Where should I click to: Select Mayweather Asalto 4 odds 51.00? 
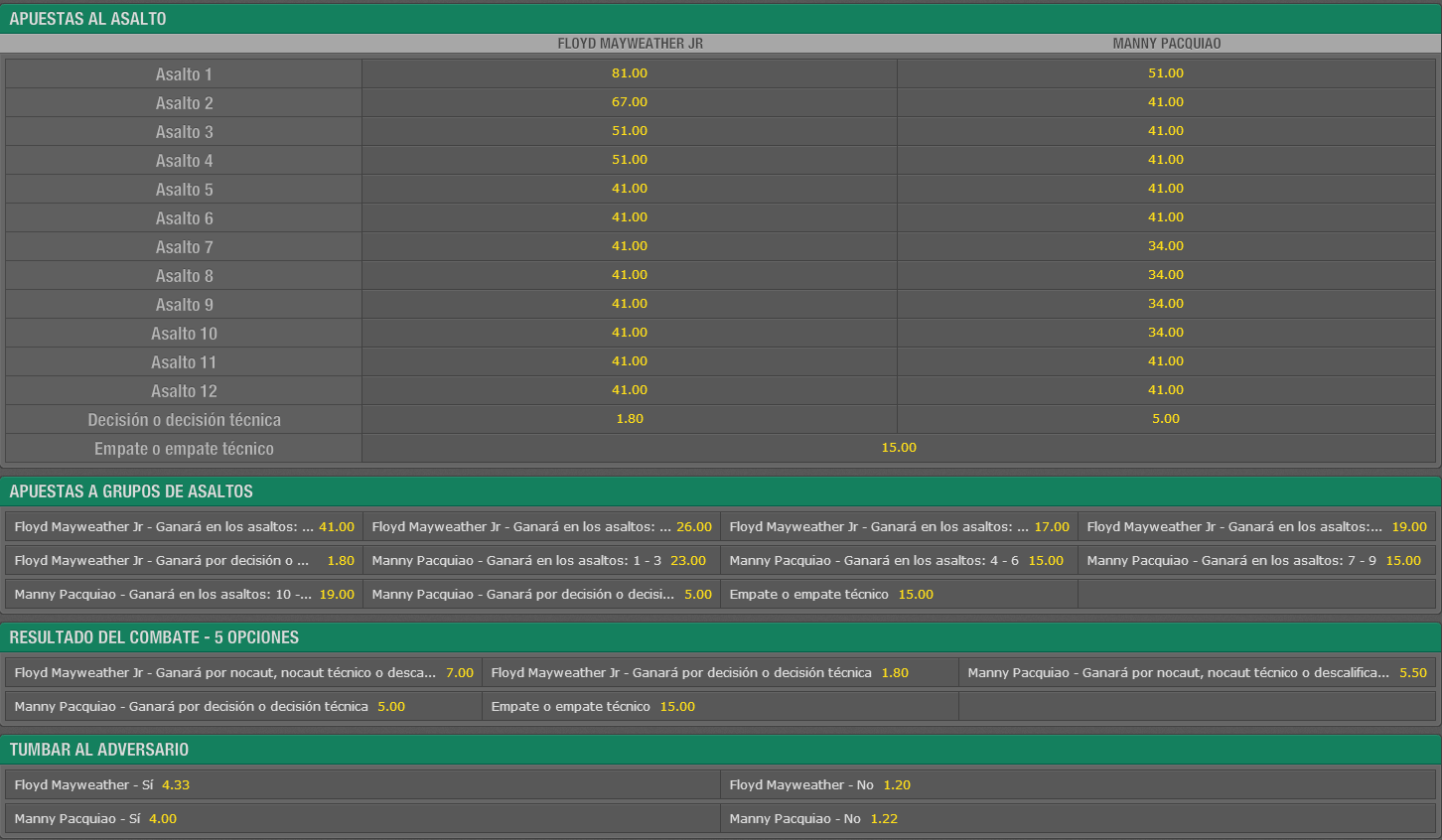tap(630, 160)
